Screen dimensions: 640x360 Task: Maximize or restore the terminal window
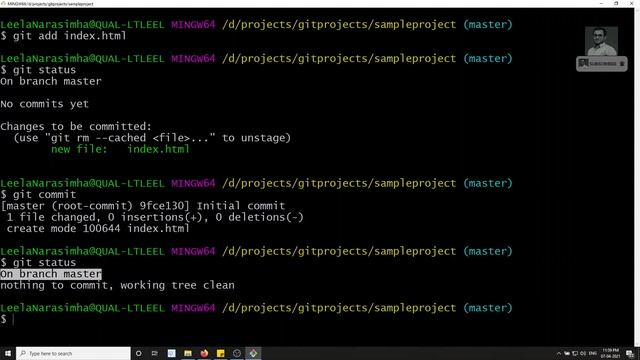(x=616, y=4)
